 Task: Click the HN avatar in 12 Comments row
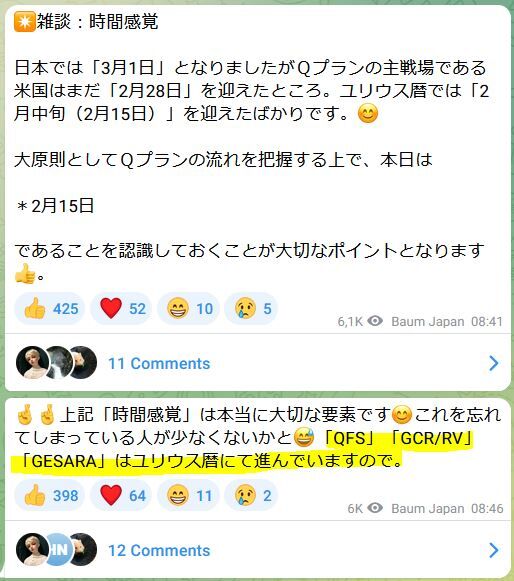click(x=59, y=550)
